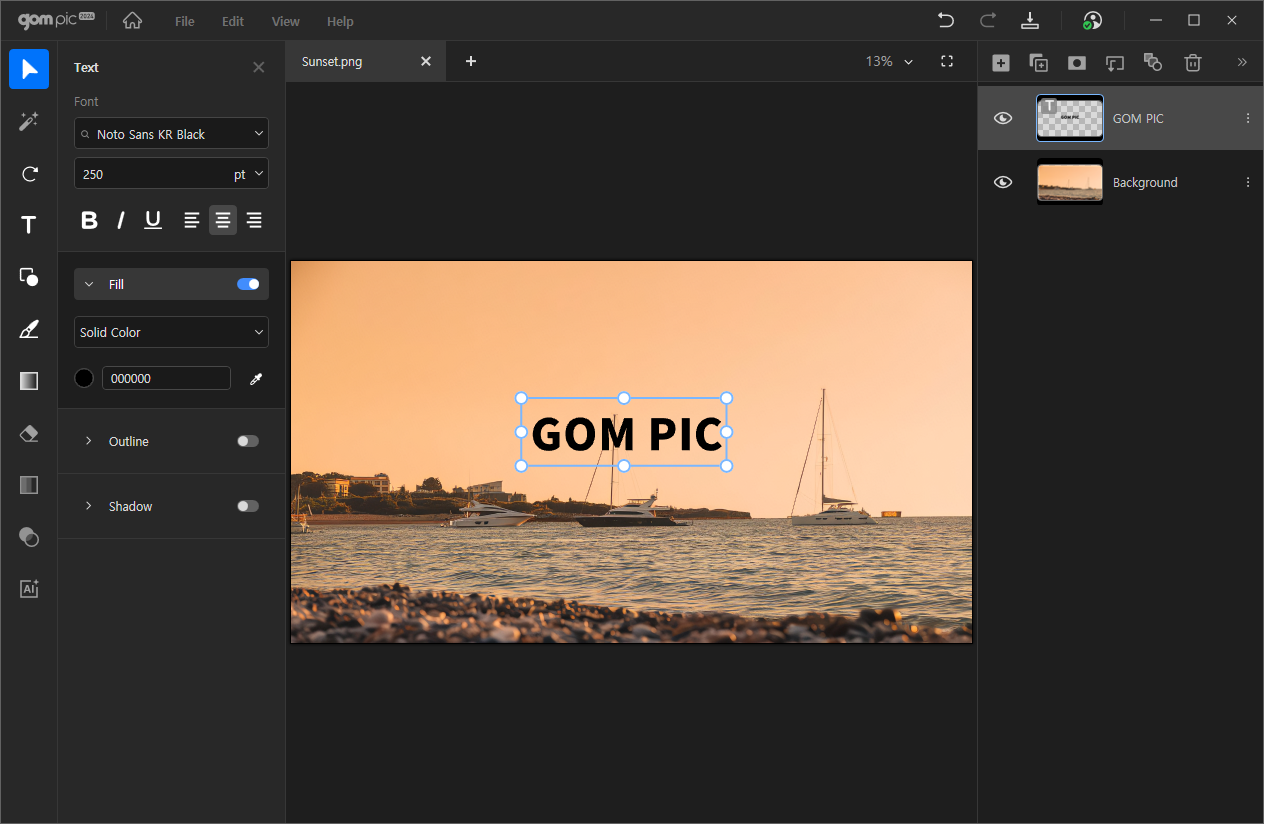Click the export download icon
Screen dimensions: 1264x824
[x=1030, y=21]
